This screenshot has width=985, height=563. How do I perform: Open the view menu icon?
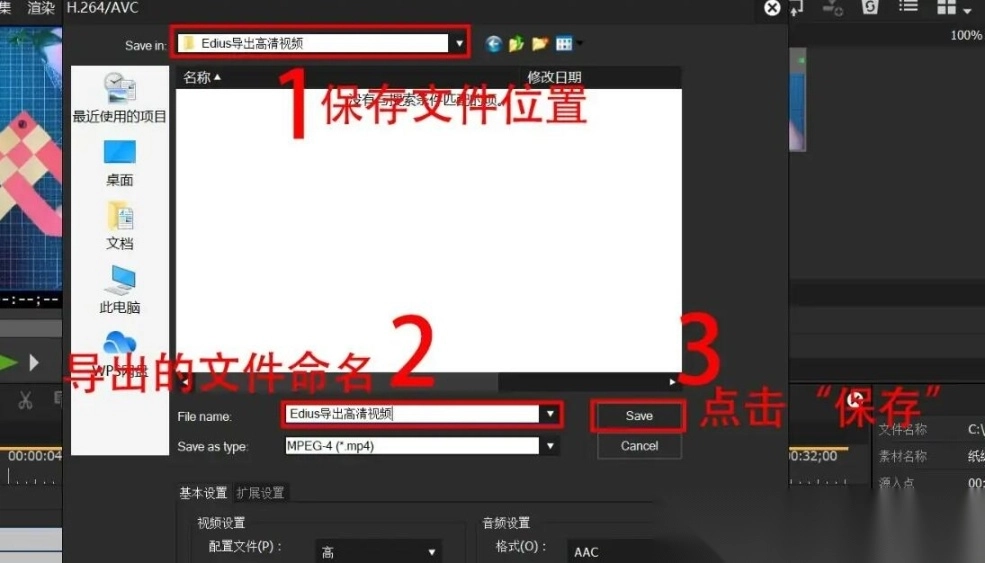[x=567, y=43]
